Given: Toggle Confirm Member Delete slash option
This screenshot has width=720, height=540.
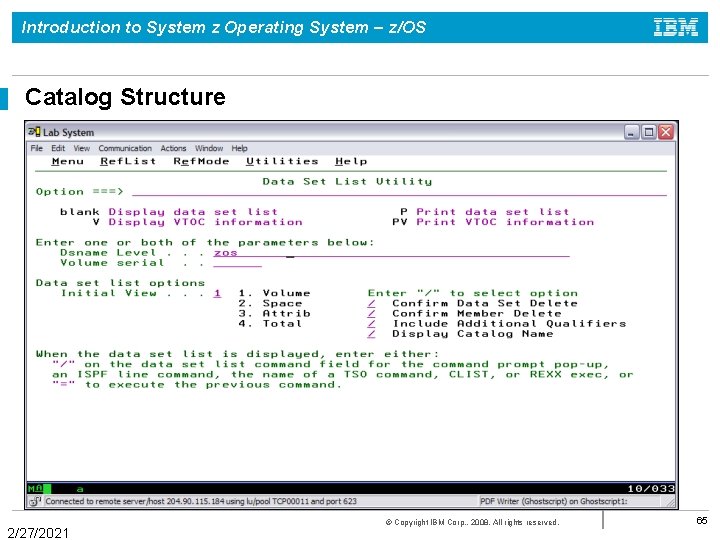Looking at the screenshot, I should point(371,313).
